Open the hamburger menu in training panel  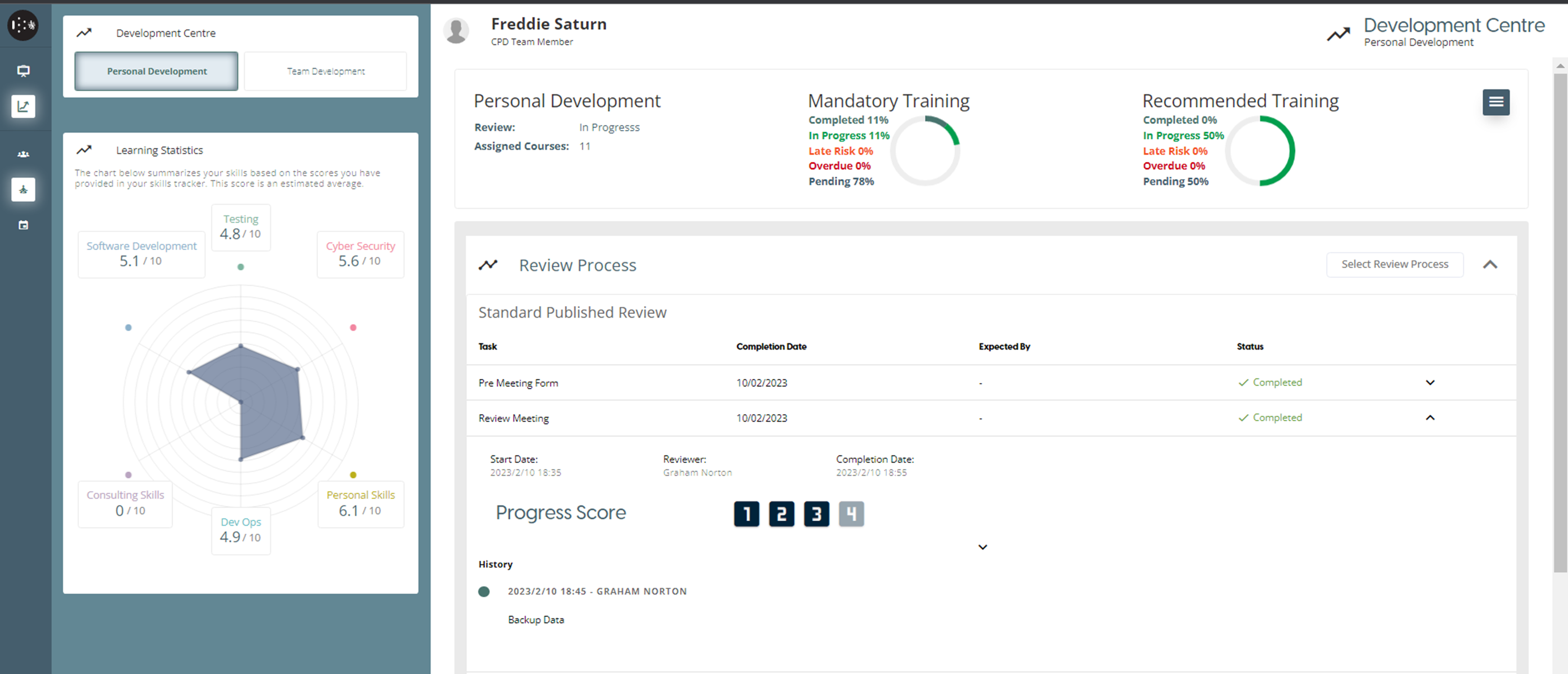(1496, 102)
